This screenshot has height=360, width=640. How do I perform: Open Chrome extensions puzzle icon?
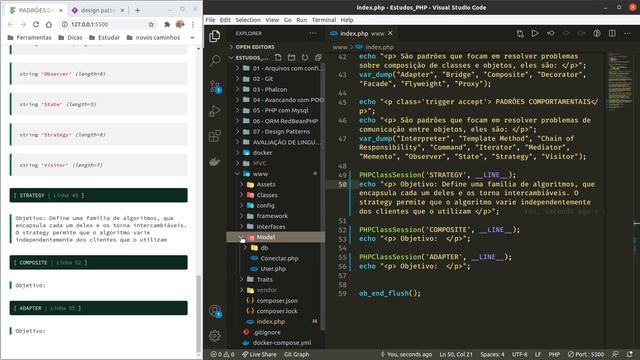pyautogui.click(x=167, y=24)
